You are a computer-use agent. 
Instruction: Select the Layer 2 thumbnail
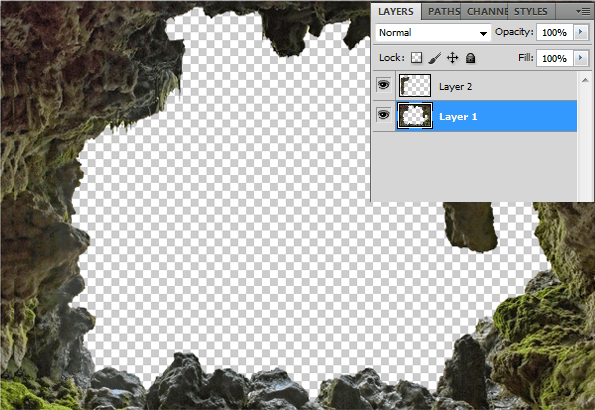pos(415,85)
